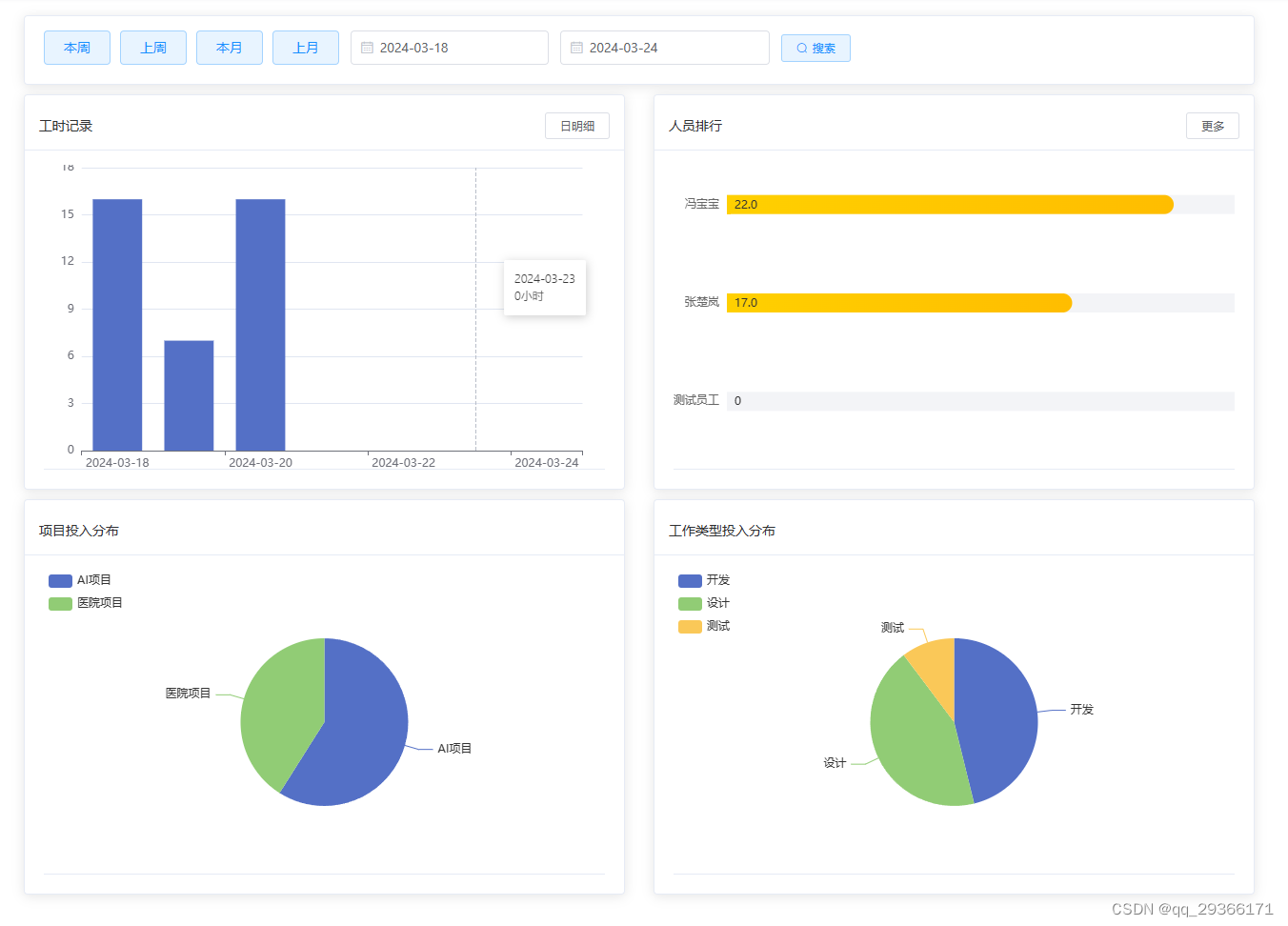
Task: Click the 工作类型投入分布 panel title
Action: [722, 531]
